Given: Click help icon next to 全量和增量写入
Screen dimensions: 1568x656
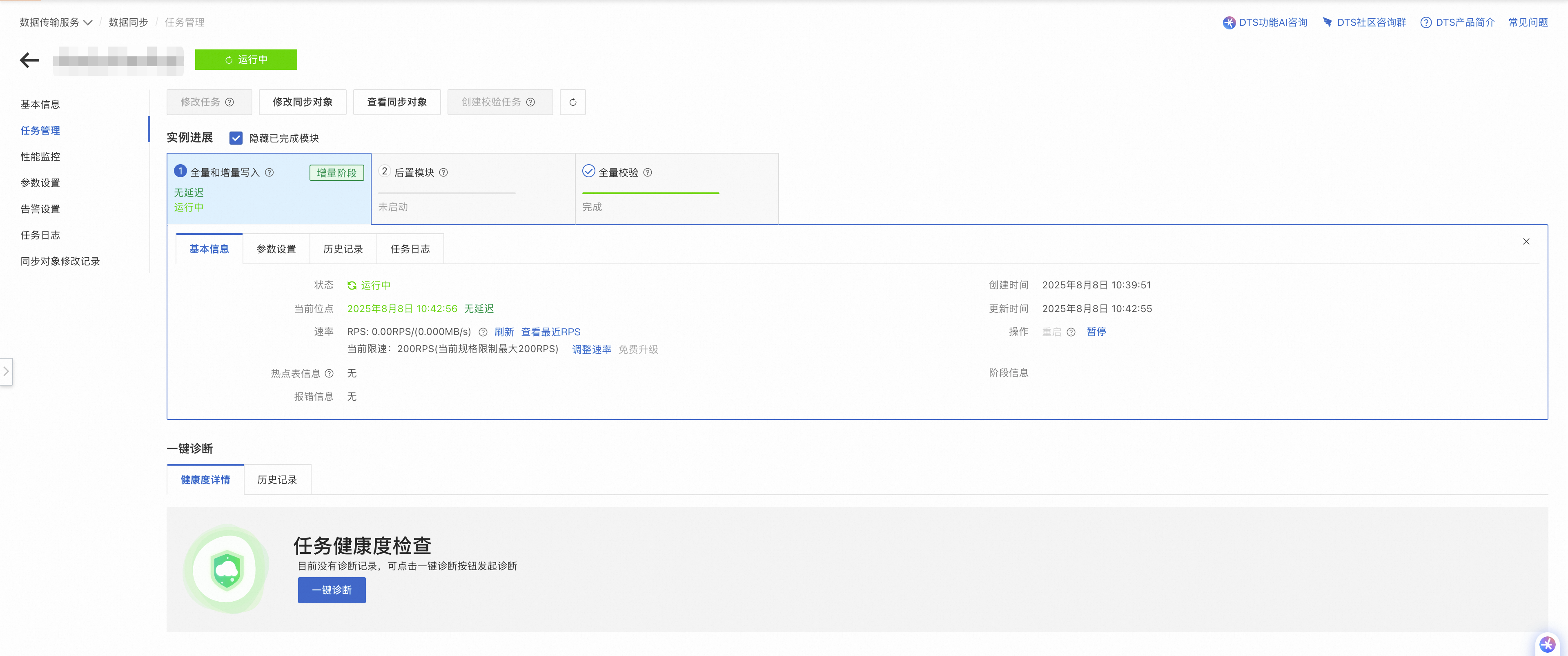Looking at the screenshot, I should click(269, 173).
